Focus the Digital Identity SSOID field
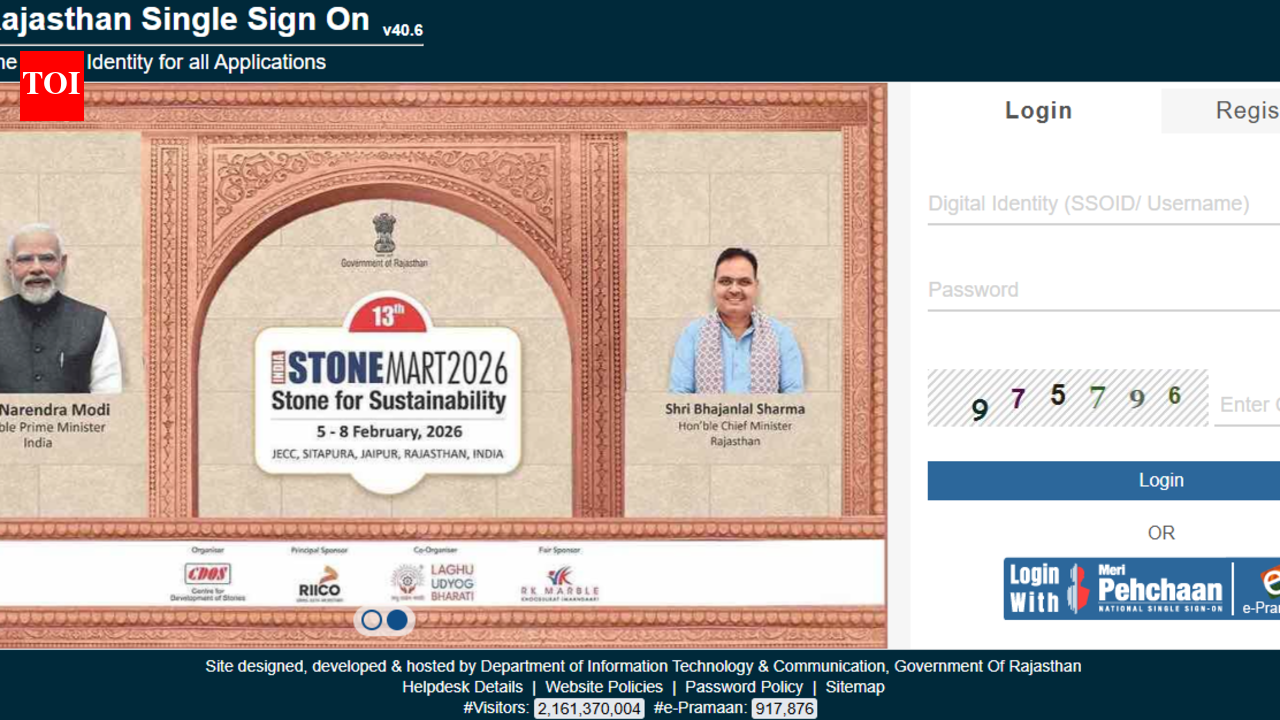Screen dimensions: 1280x720 coord(1104,204)
